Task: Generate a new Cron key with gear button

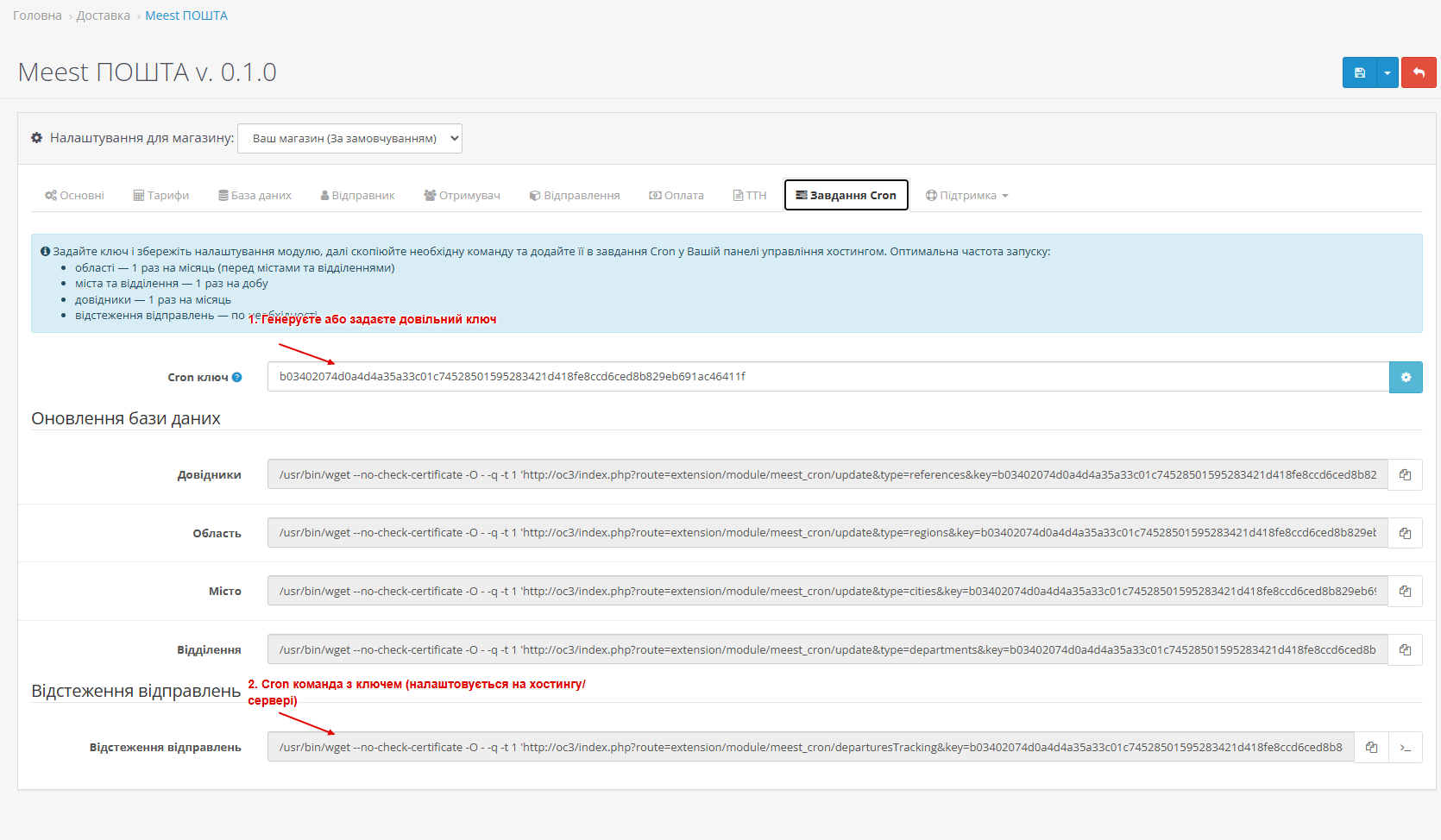Action: click(x=1406, y=377)
